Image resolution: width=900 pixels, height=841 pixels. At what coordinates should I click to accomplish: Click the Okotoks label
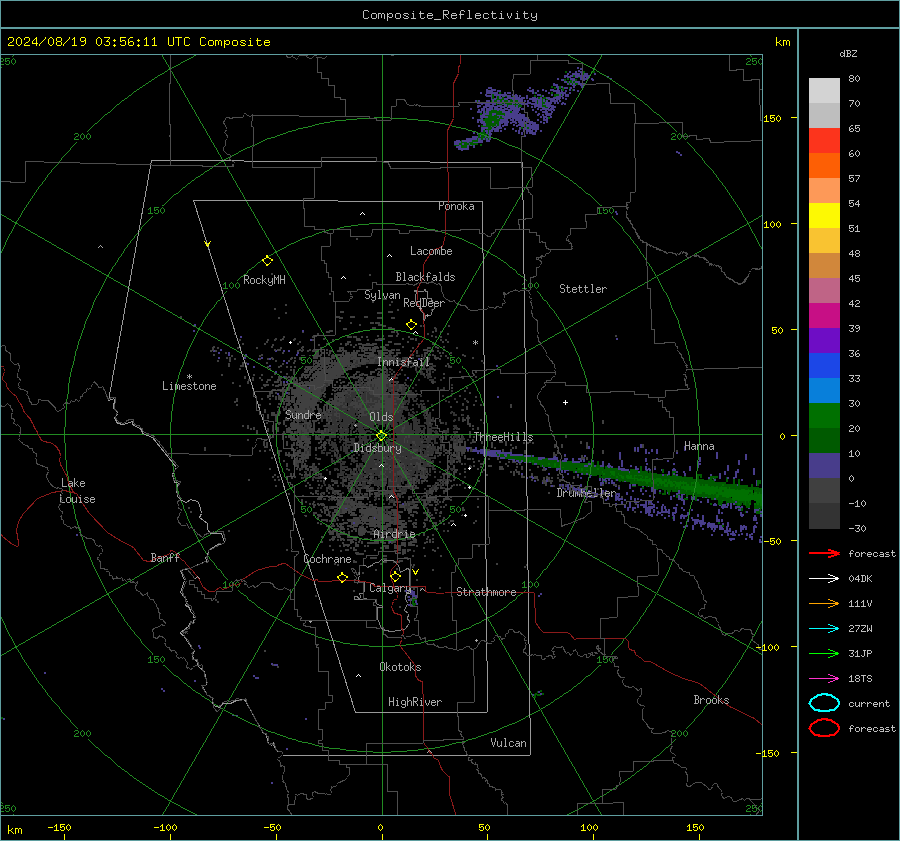[x=400, y=667]
